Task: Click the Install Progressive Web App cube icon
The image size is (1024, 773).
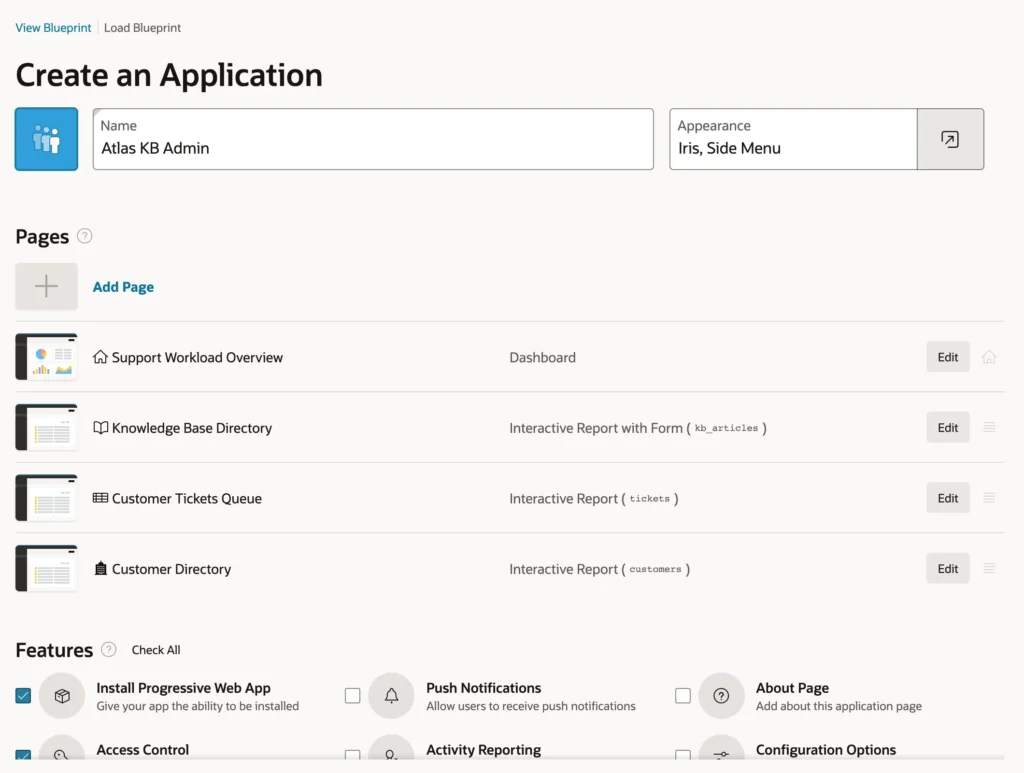Action: (62, 696)
